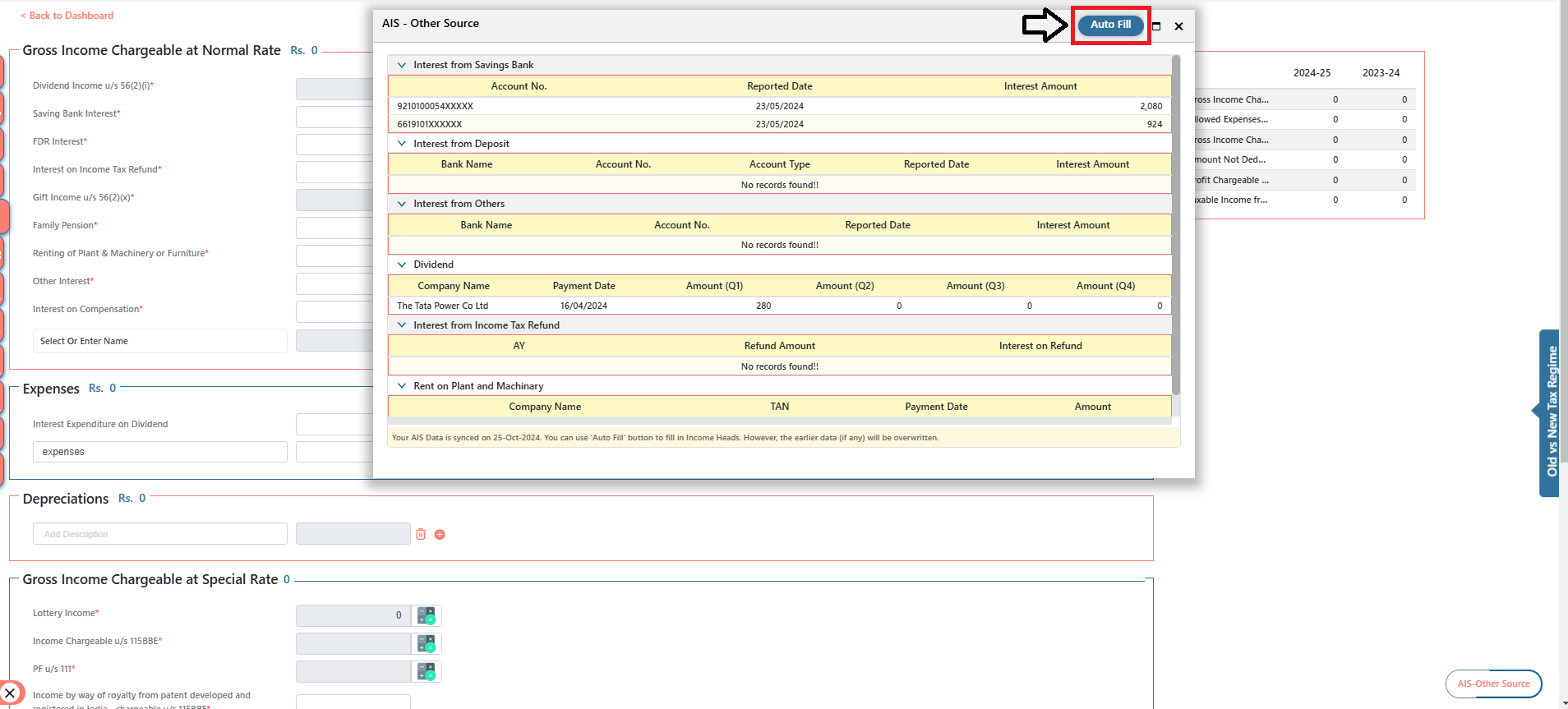Close the AIS - Other Source dialog

(1178, 26)
